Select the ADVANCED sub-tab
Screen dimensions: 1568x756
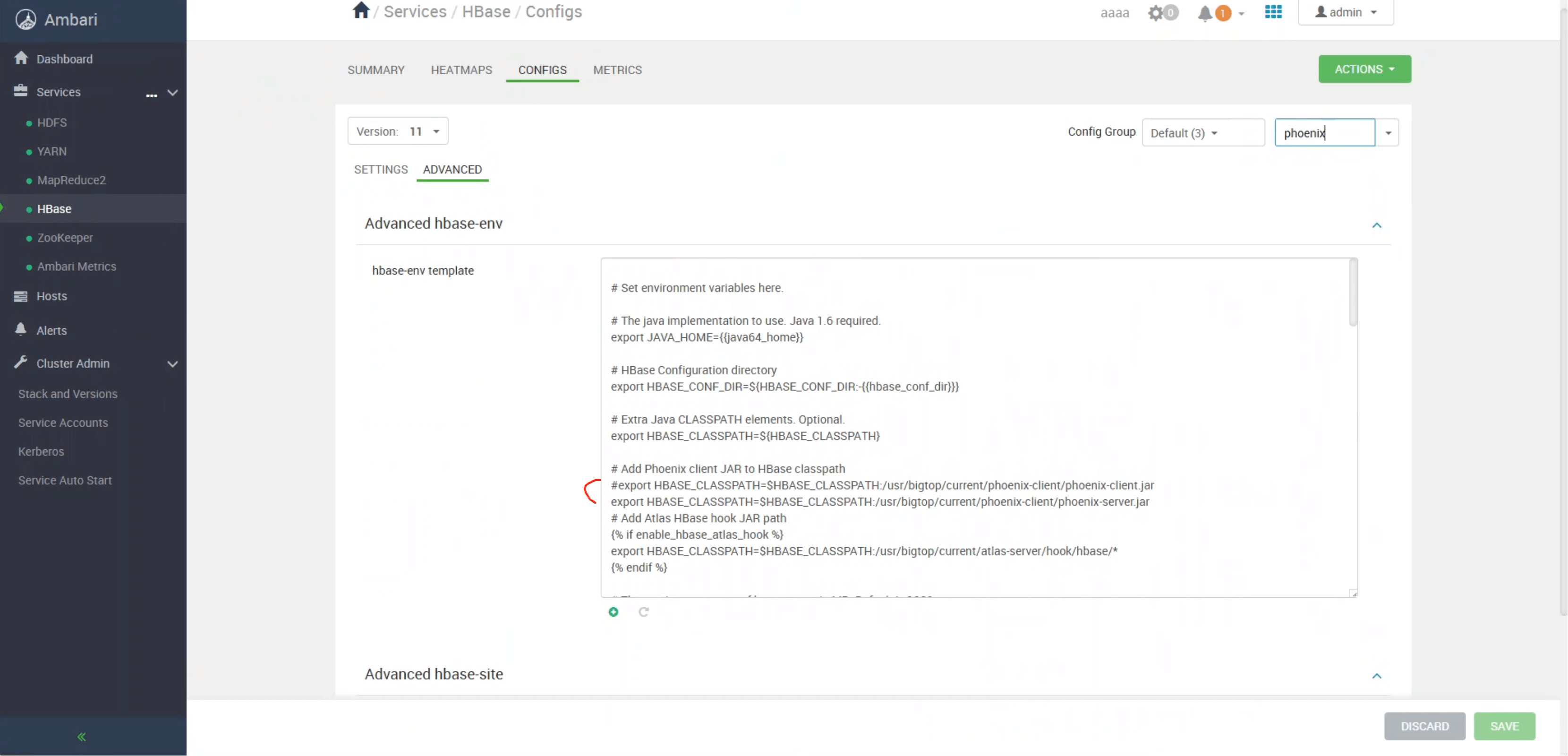tap(452, 169)
